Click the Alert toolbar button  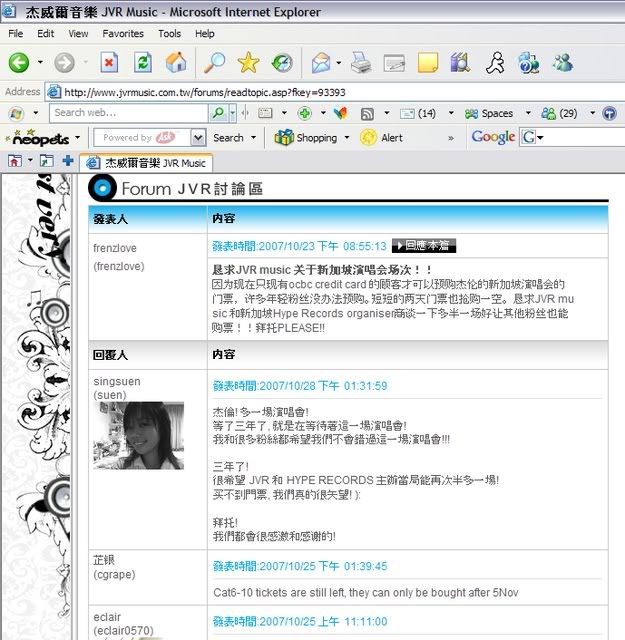(x=382, y=138)
